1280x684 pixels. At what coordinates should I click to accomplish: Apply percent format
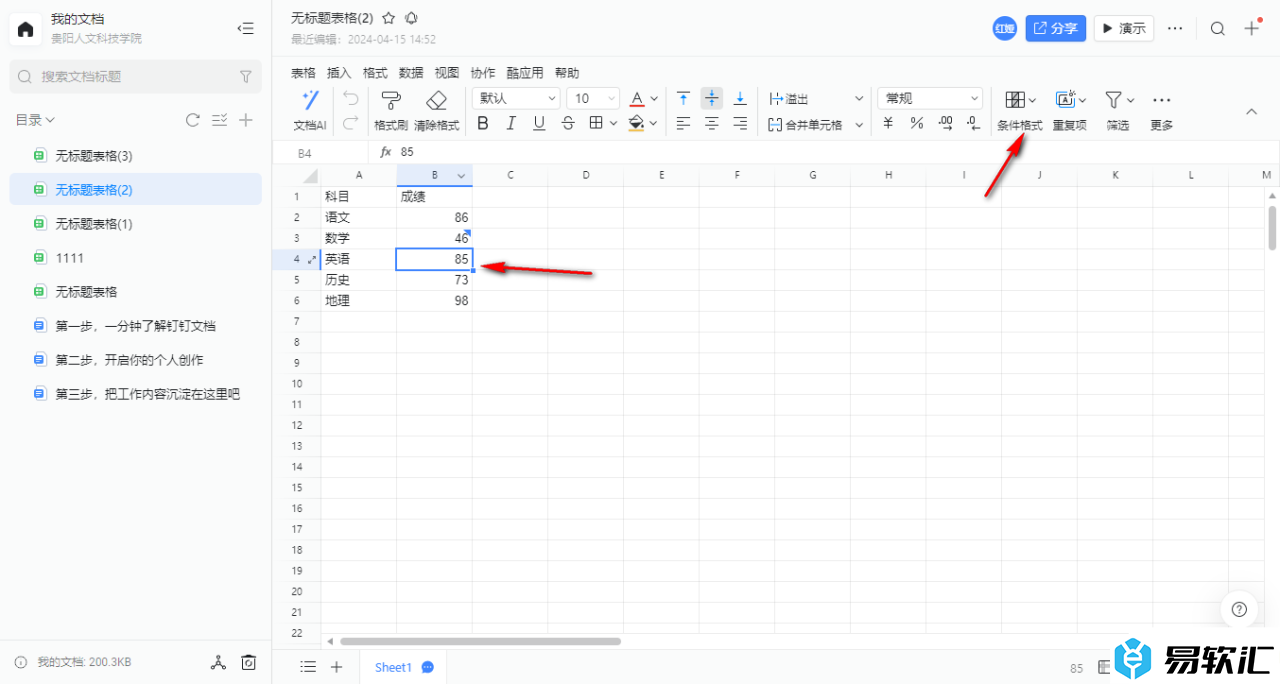(917, 123)
